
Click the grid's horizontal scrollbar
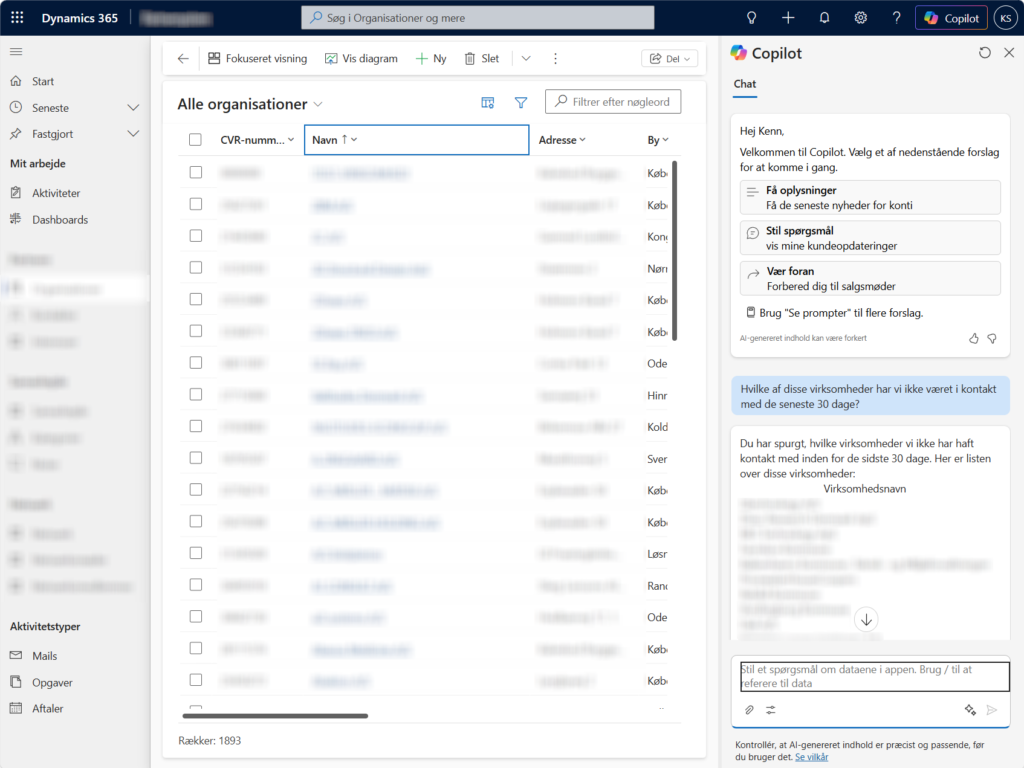275,716
